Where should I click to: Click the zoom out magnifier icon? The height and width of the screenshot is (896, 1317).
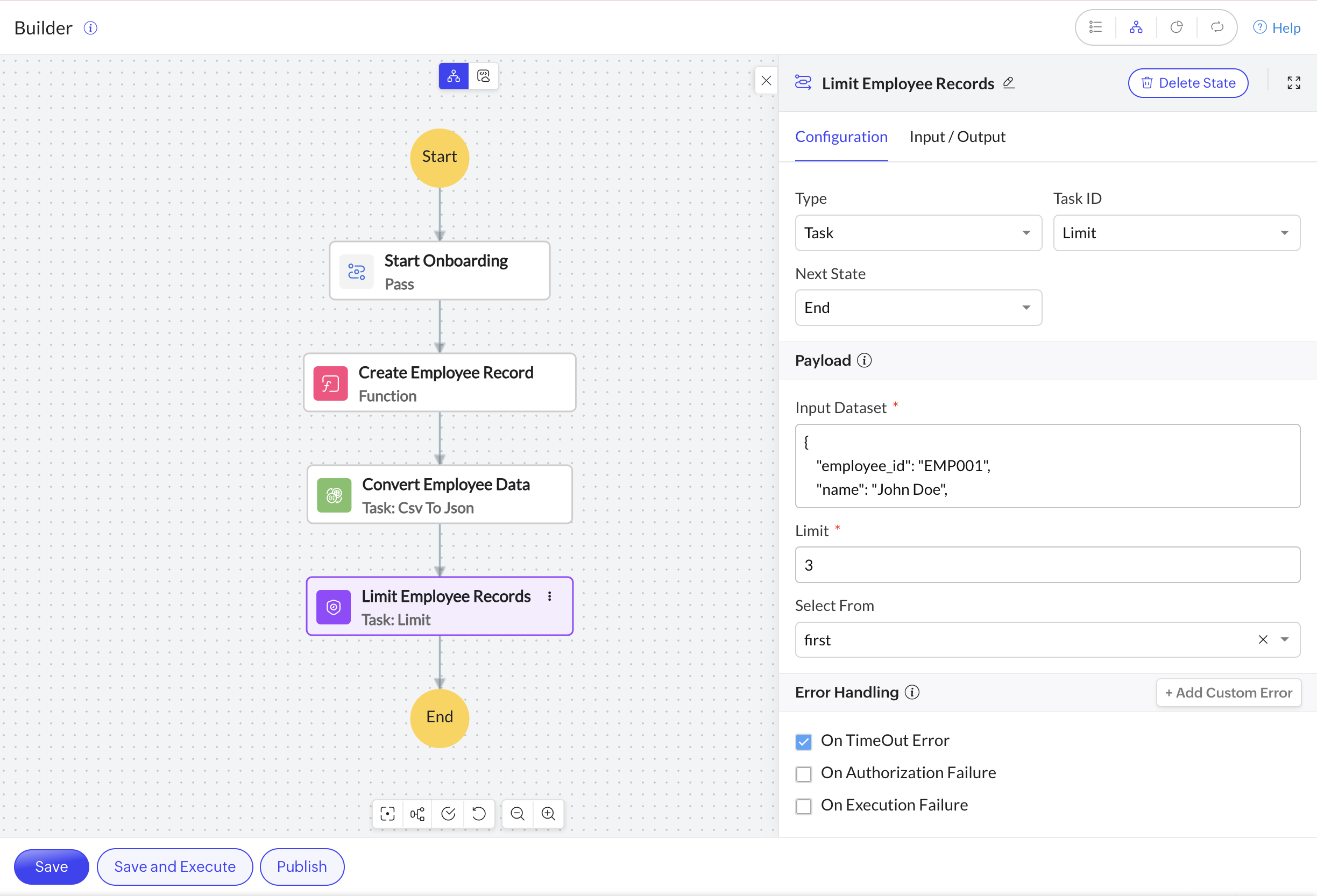517,814
